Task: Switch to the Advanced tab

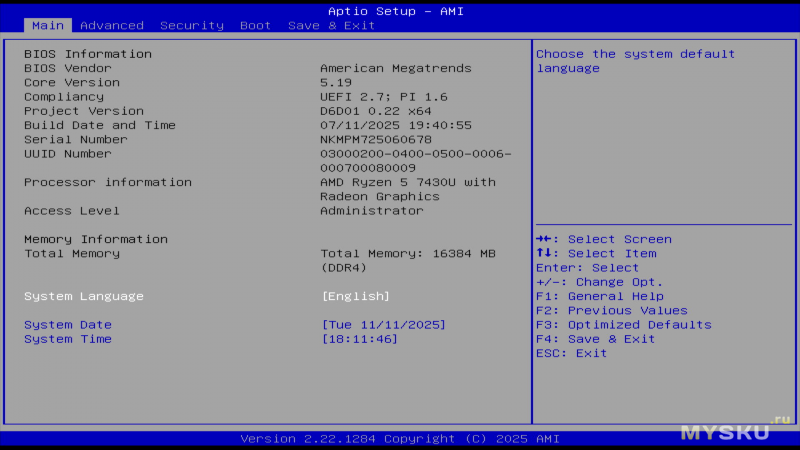Action: (x=111, y=25)
